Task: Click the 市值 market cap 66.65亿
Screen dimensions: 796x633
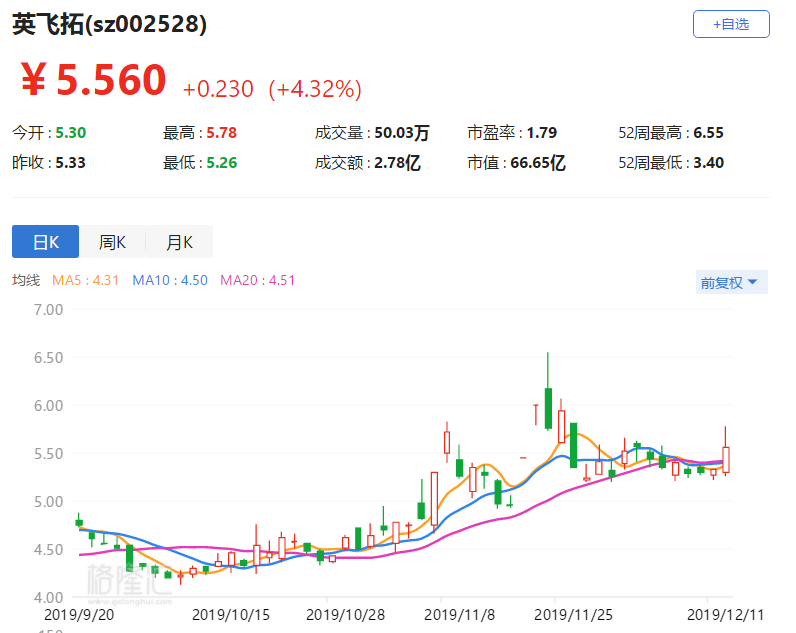Action: pos(538,162)
